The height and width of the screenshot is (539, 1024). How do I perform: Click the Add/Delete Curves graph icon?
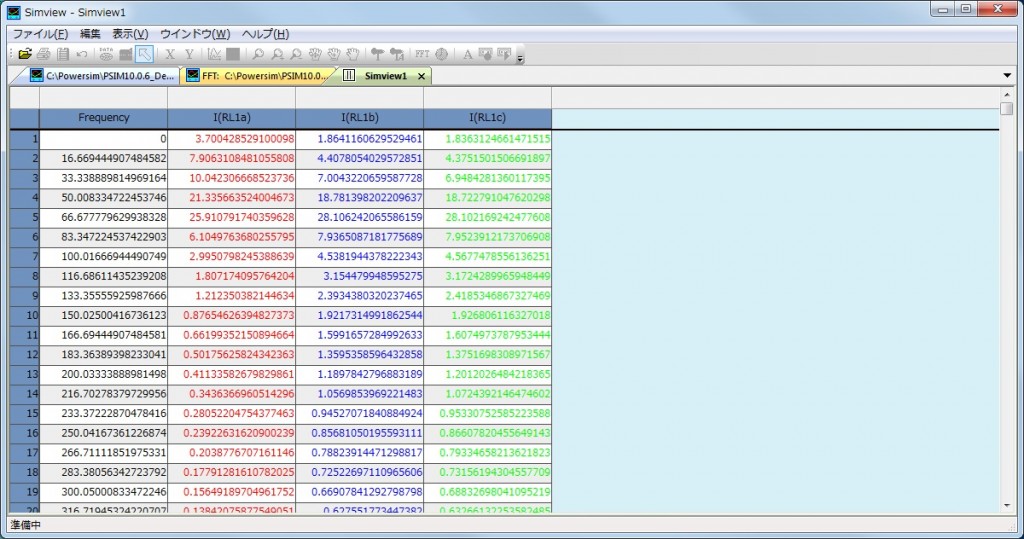click(x=214, y=54)
